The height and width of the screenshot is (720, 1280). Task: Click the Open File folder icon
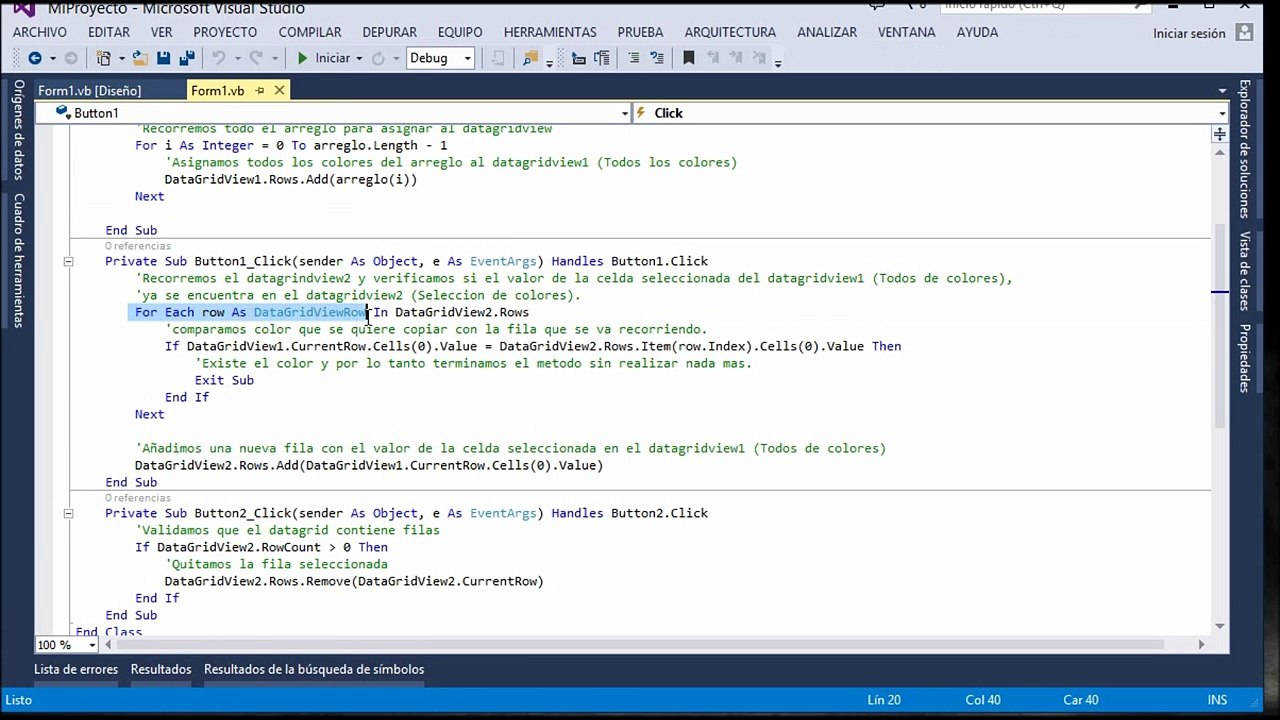pos(140,58)
